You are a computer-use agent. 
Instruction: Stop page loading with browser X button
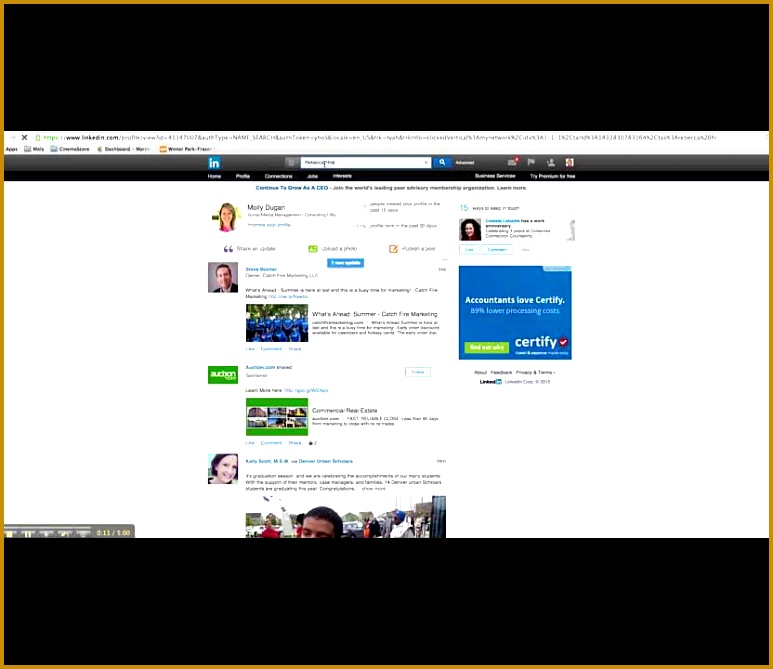[x=24, y=138]
